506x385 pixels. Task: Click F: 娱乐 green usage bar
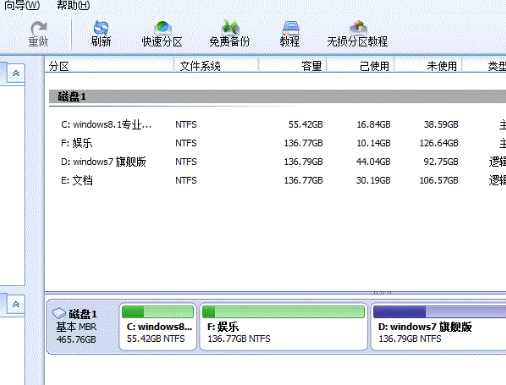pos(283,312)
